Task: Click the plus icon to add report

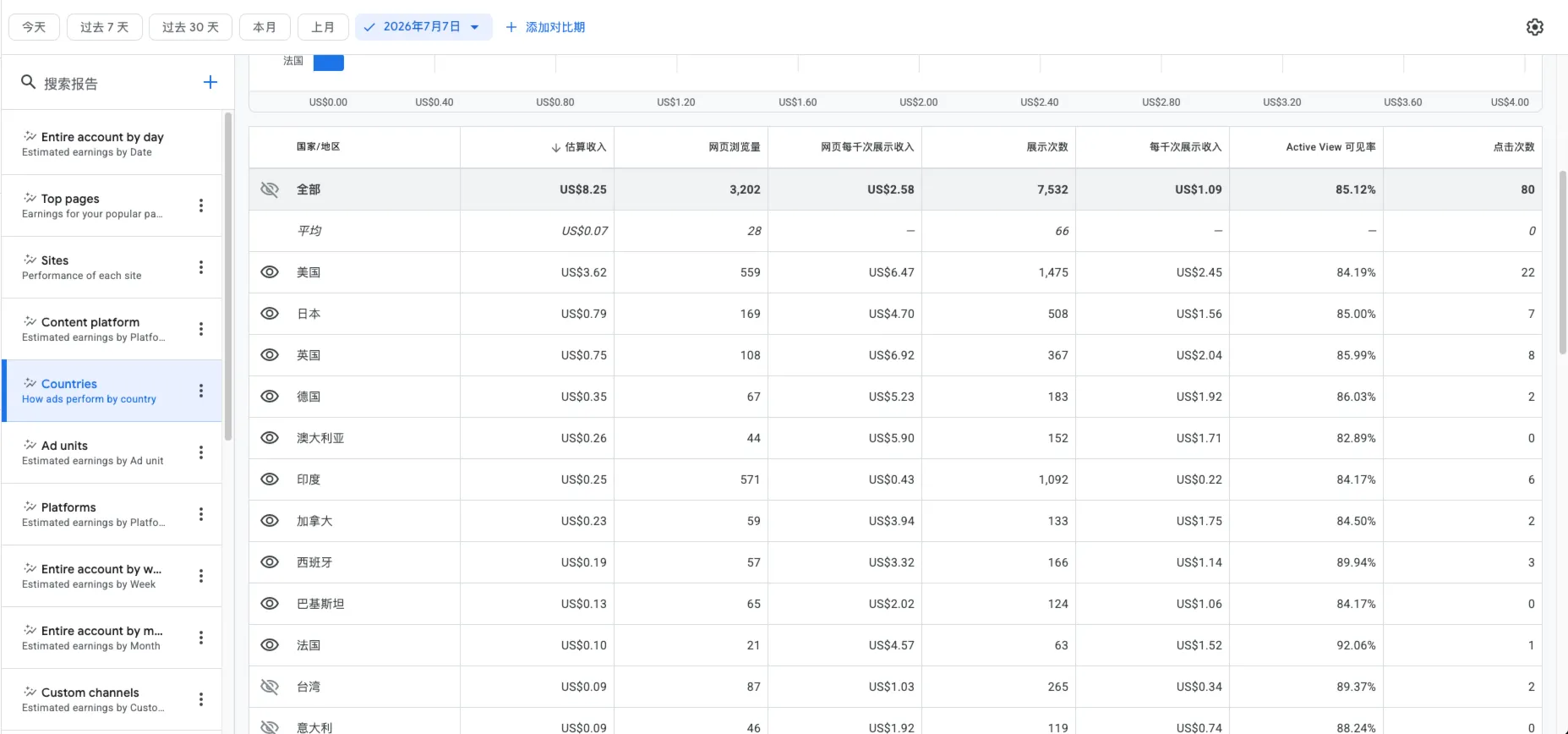Action: [x=210, y=82]
